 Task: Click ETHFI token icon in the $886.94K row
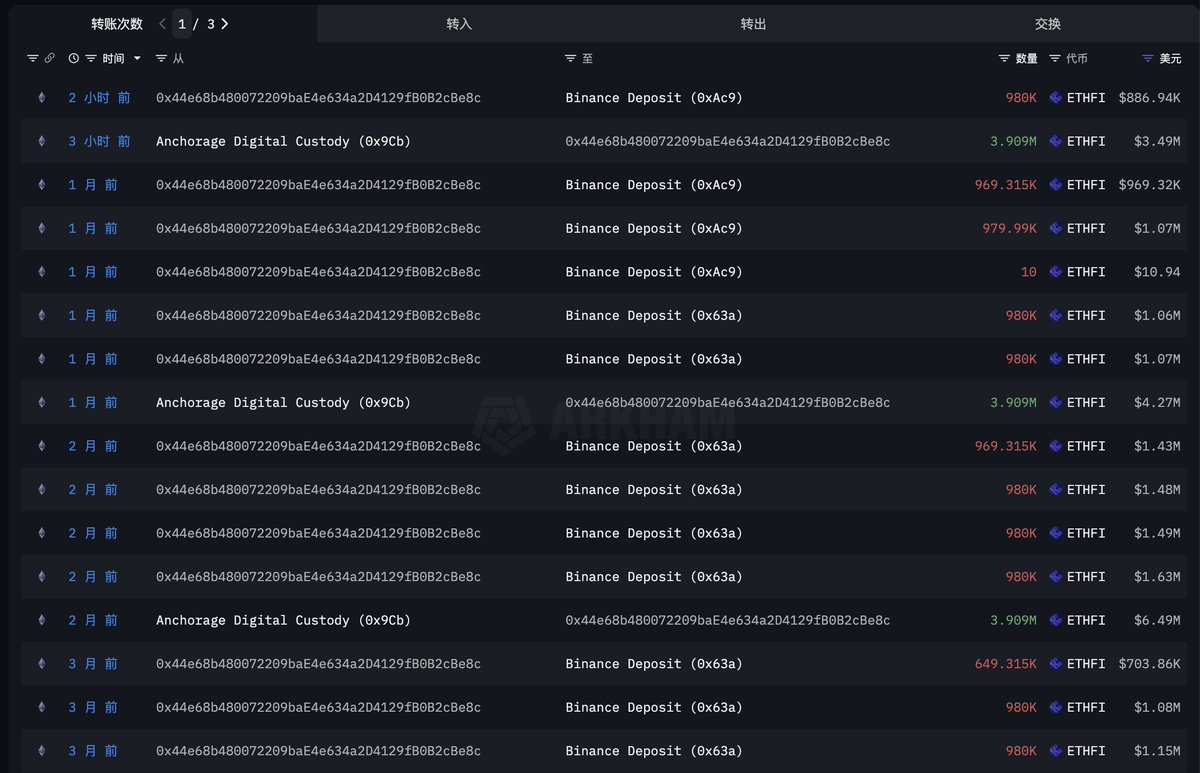pyautogui.click(x=1056, y=98)
